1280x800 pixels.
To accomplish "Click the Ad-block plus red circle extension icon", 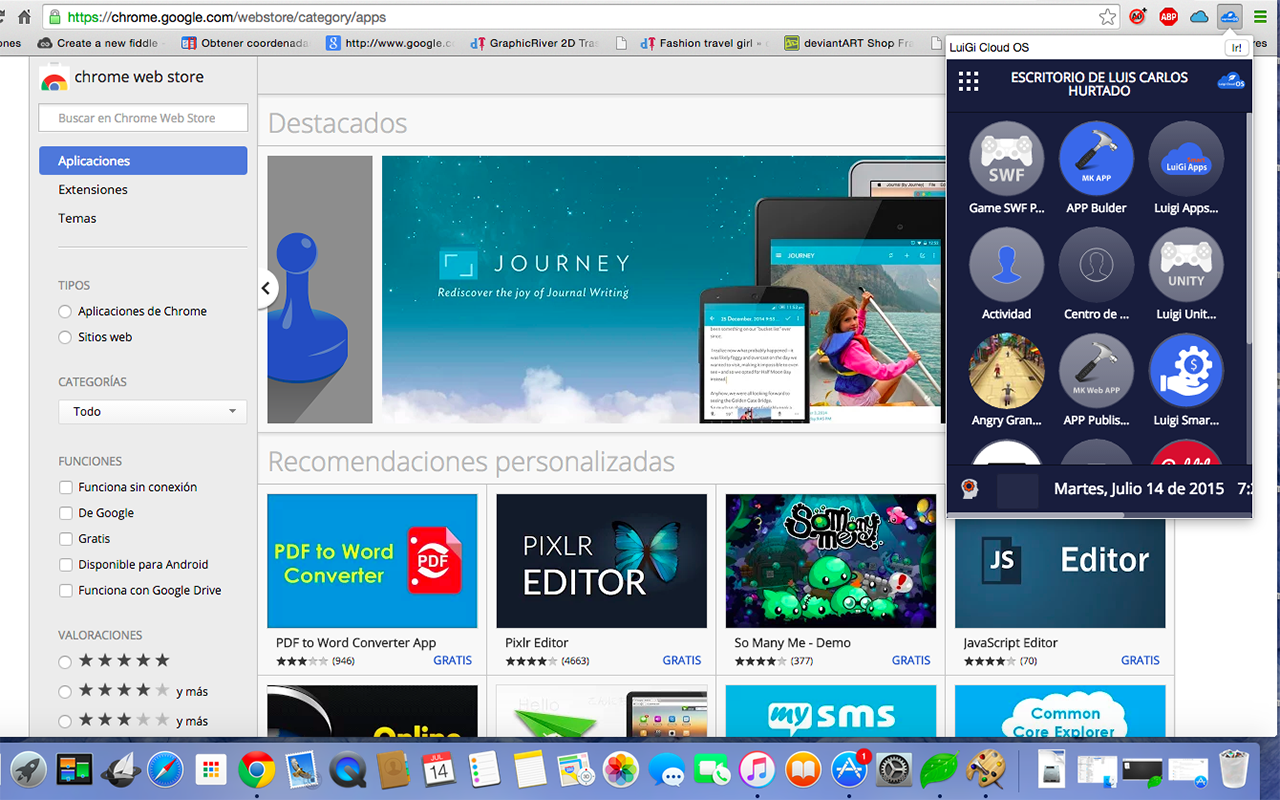I will (1138, 16).
